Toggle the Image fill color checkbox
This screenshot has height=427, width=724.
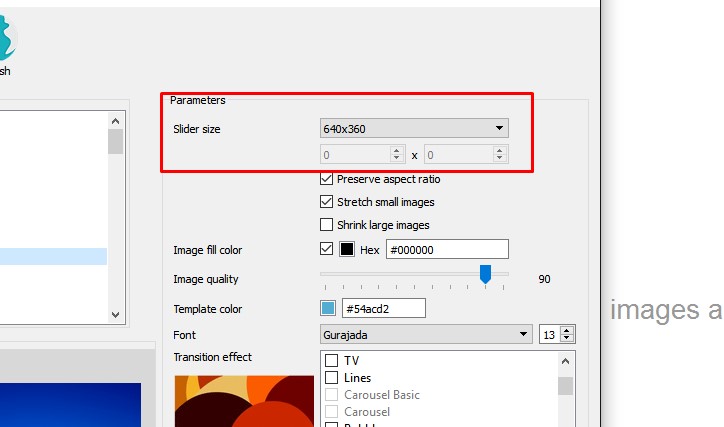[x=326, y=249]
